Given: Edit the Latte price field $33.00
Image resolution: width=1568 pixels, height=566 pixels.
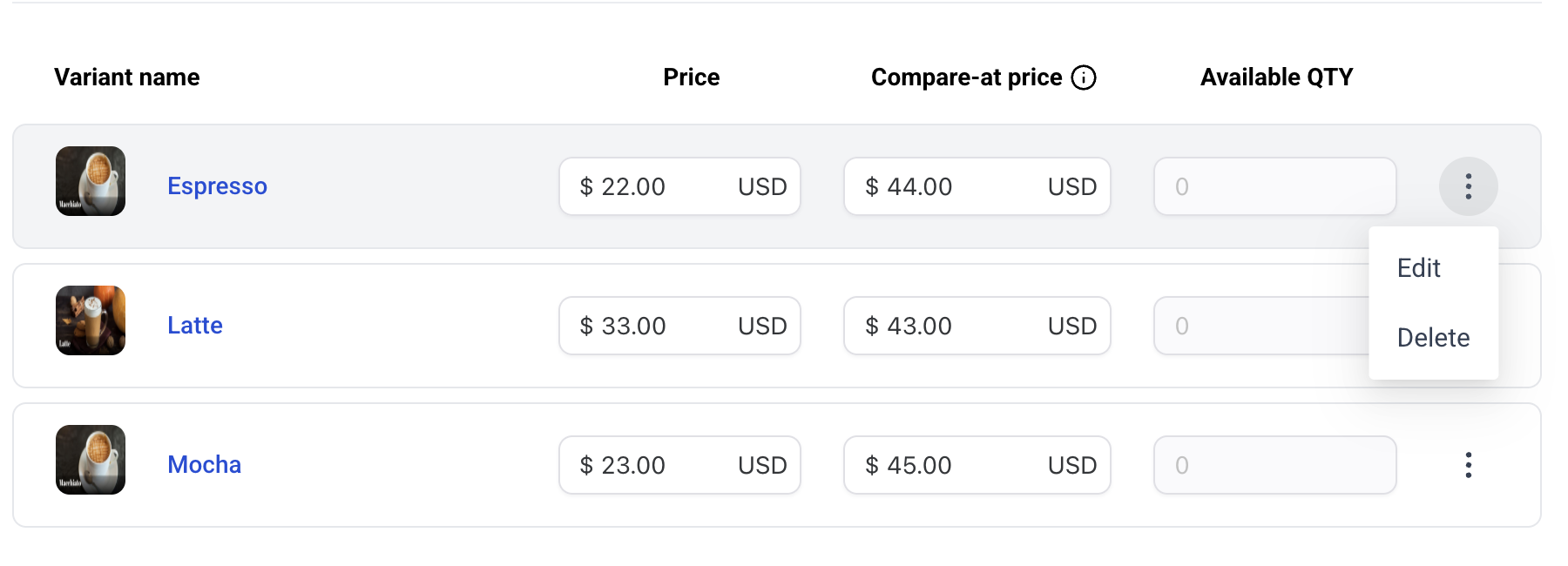Looking at the screenshot, I should pos(653,326).
